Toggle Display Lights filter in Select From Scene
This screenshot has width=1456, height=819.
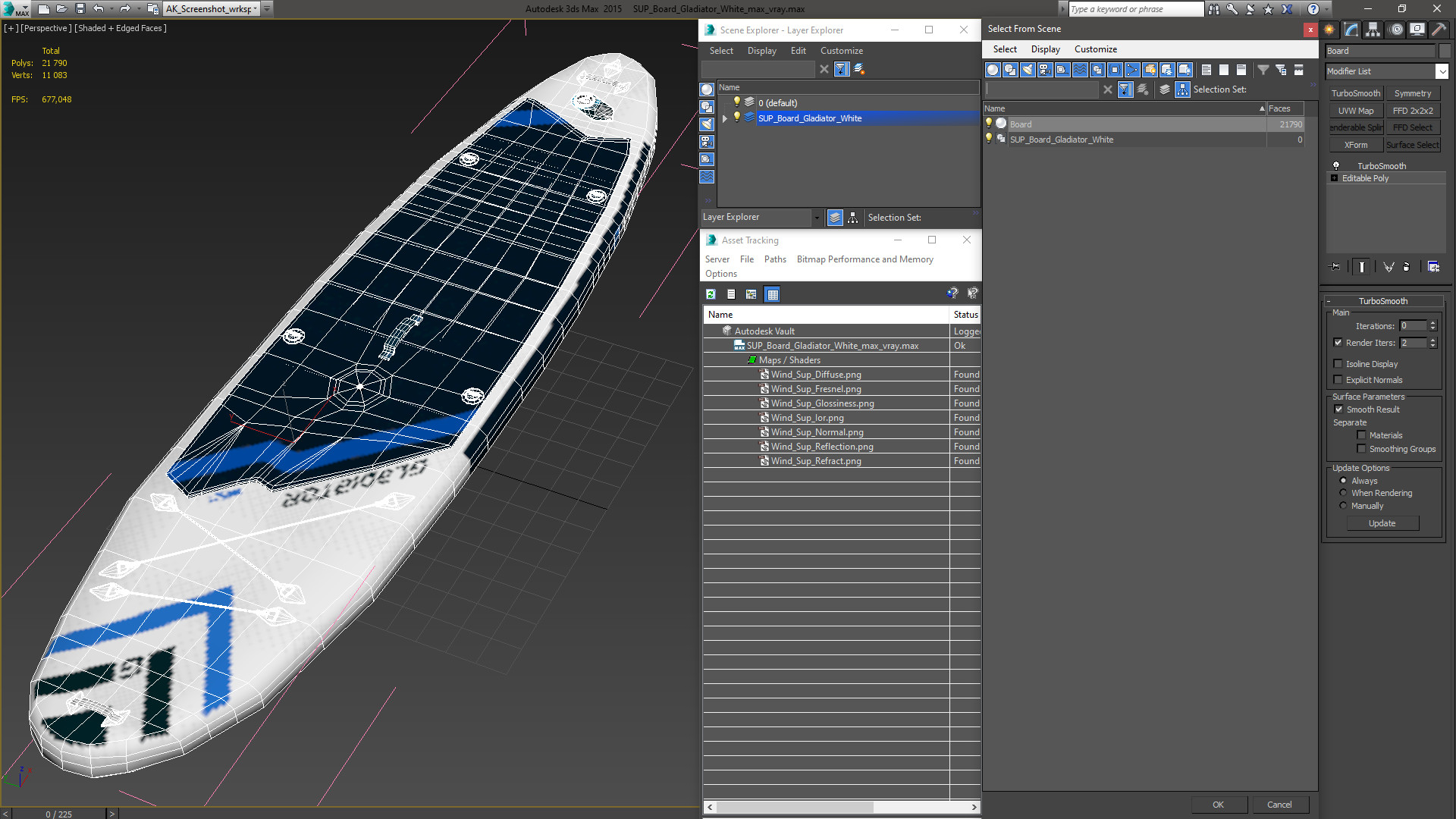click(x=1028, y=70)
